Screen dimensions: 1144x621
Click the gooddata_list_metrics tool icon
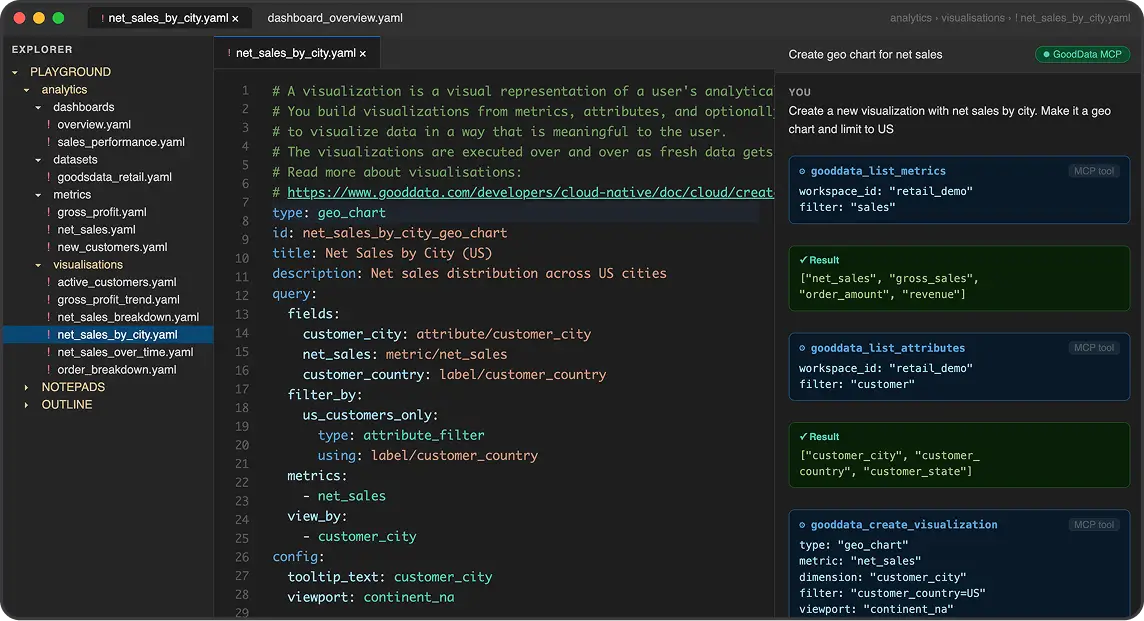point(803,171)
